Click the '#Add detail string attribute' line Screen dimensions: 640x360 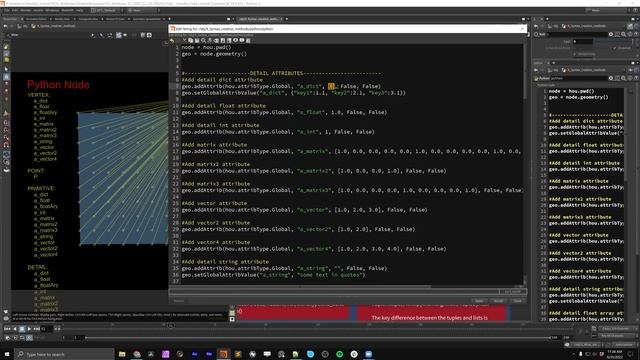[225, 262]
